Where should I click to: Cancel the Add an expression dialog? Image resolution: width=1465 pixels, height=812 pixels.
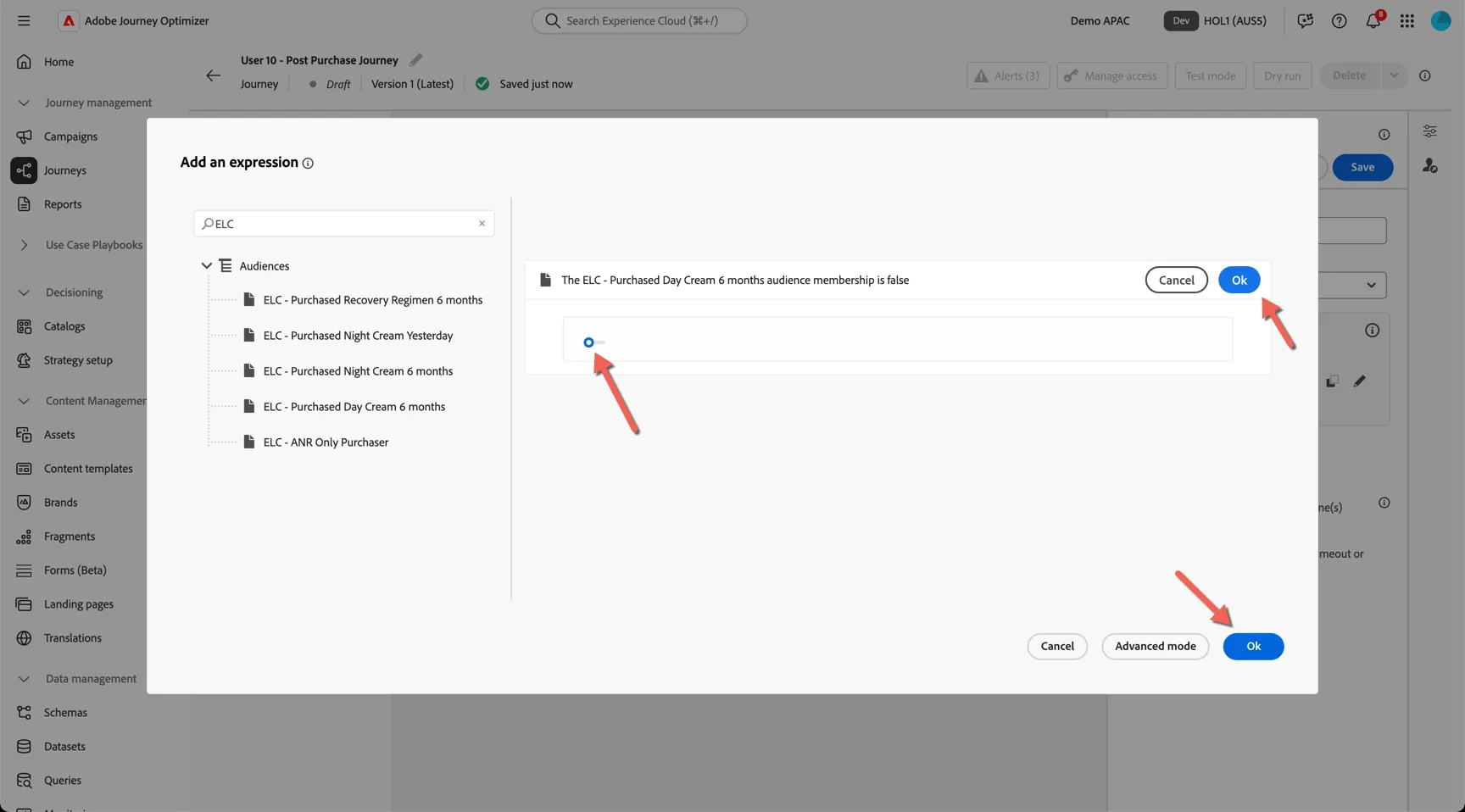(x=1057, y=646)
